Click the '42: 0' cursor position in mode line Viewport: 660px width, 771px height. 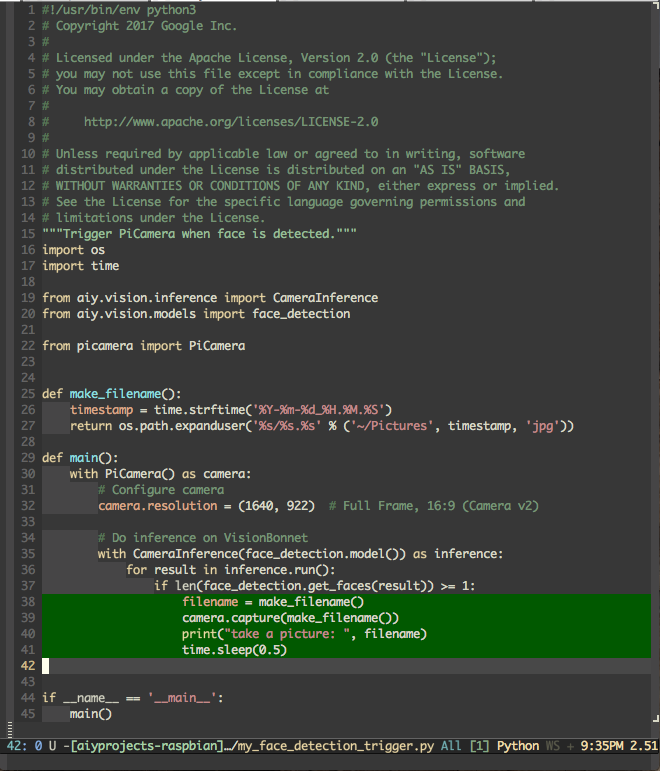click(24, 746)
